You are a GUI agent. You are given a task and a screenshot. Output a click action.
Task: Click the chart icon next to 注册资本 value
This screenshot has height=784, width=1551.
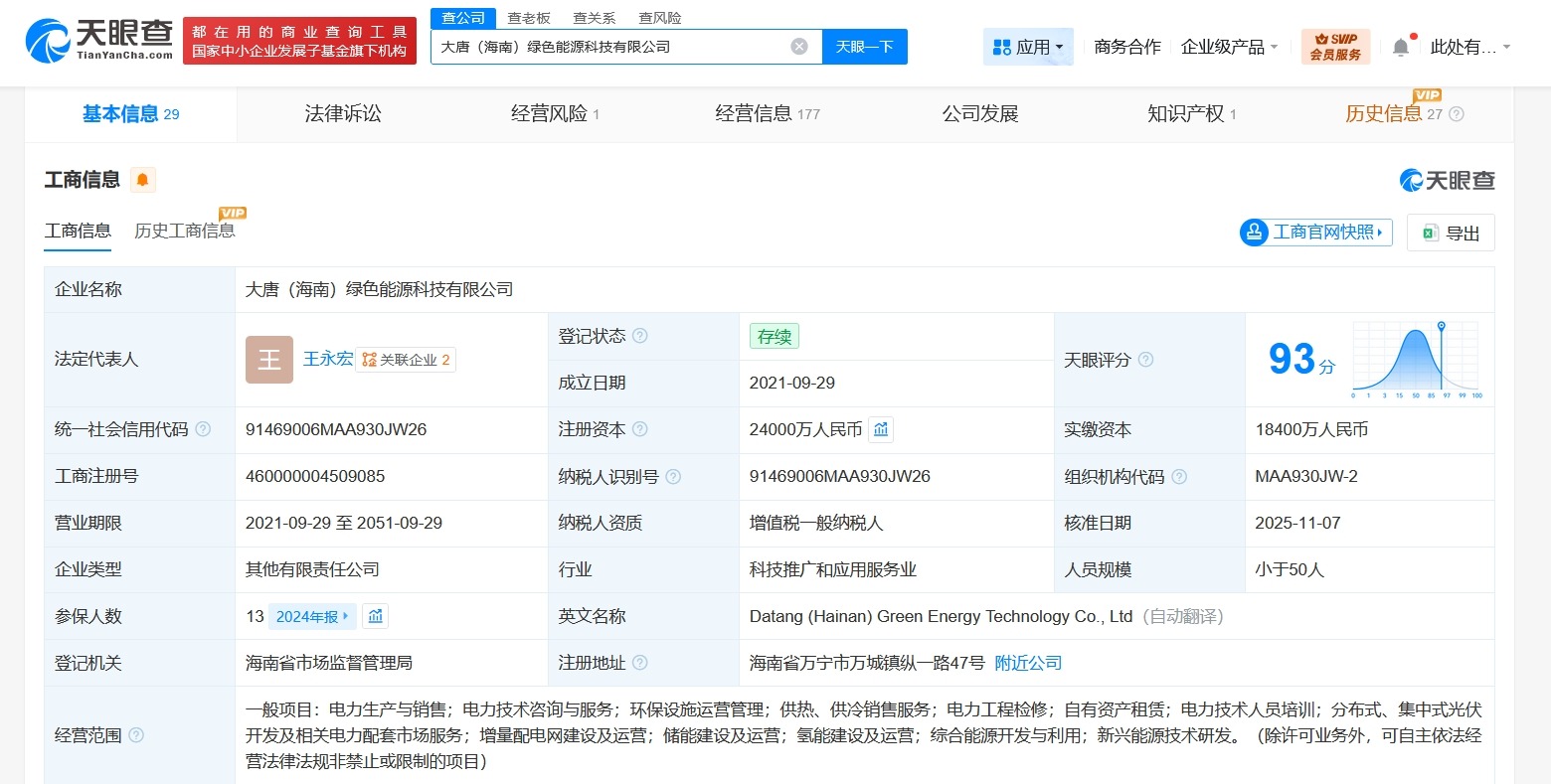tap(881, 429)
